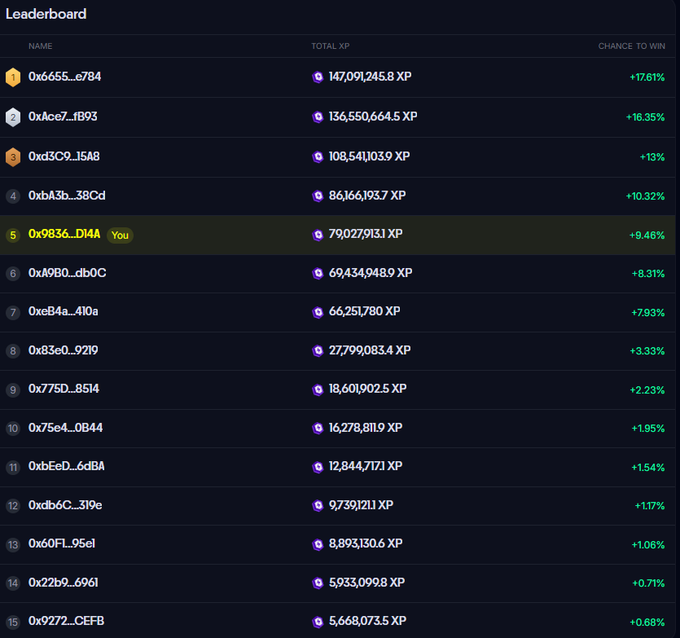Click the yellow rank 5 badge
Viewport: 680px width, 638px height.
click(x=13, y=235)
